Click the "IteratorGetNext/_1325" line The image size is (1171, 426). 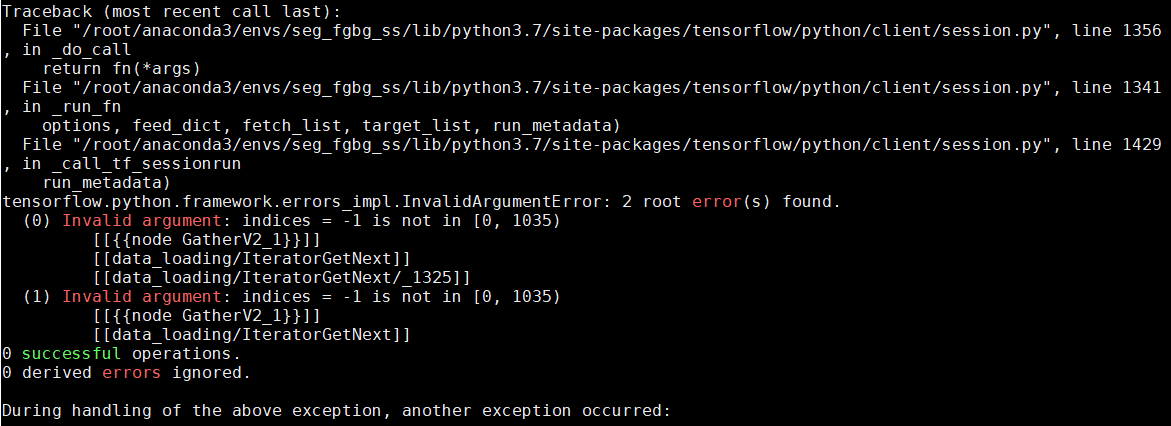[281, 278]
